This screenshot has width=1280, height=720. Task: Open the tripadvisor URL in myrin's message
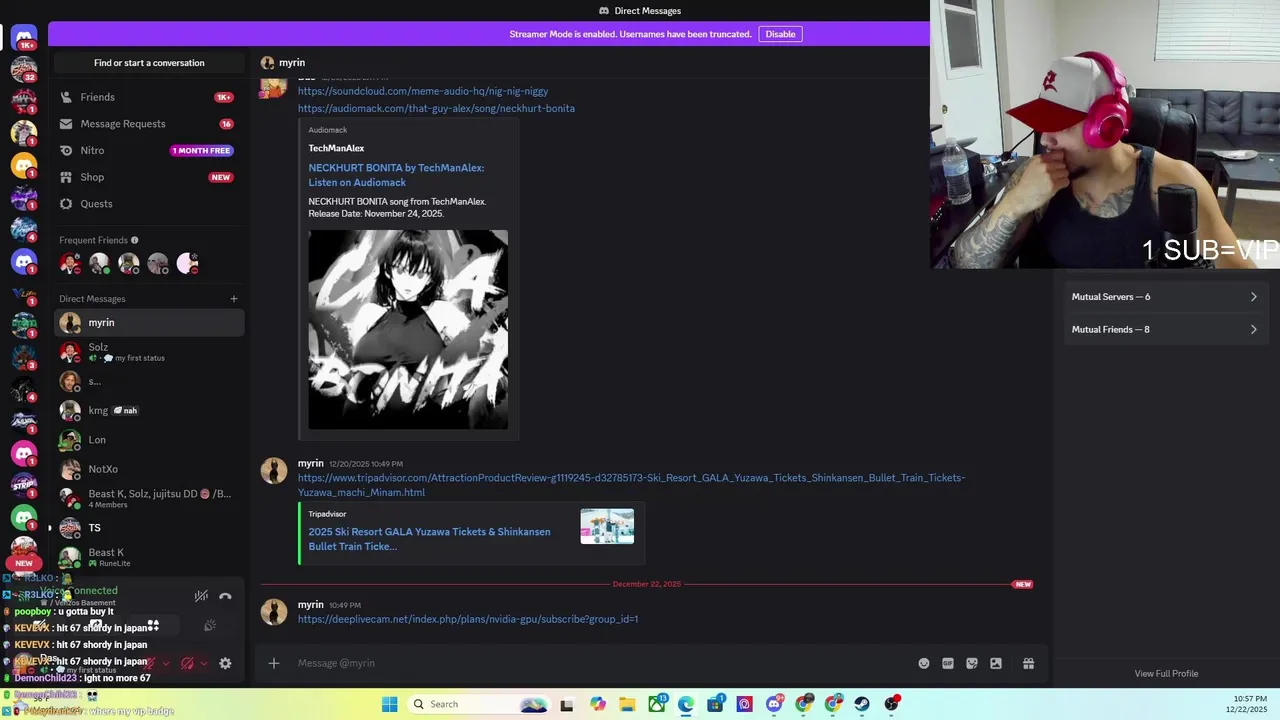click(x=631, y=485)
